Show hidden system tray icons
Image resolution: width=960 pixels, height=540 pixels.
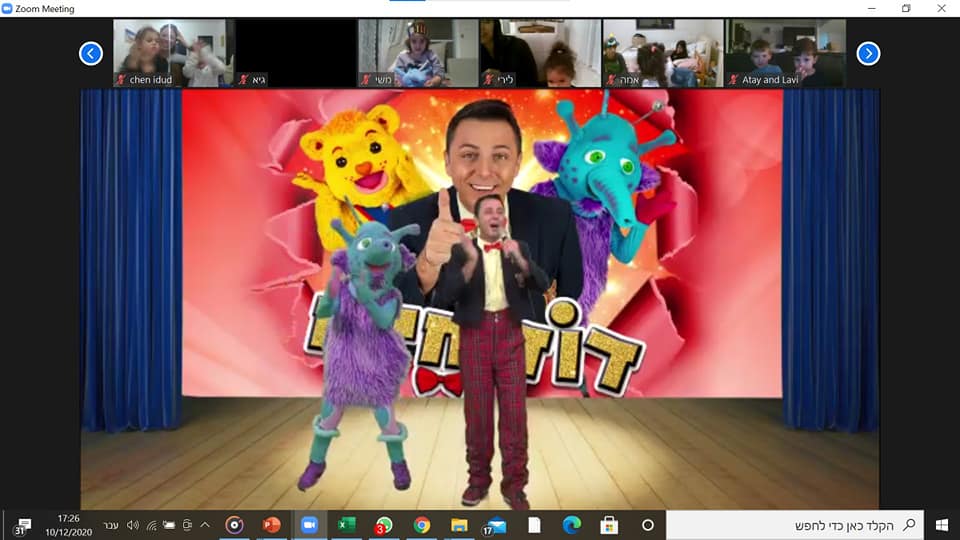pyautogui.click(x=205, y=525)
